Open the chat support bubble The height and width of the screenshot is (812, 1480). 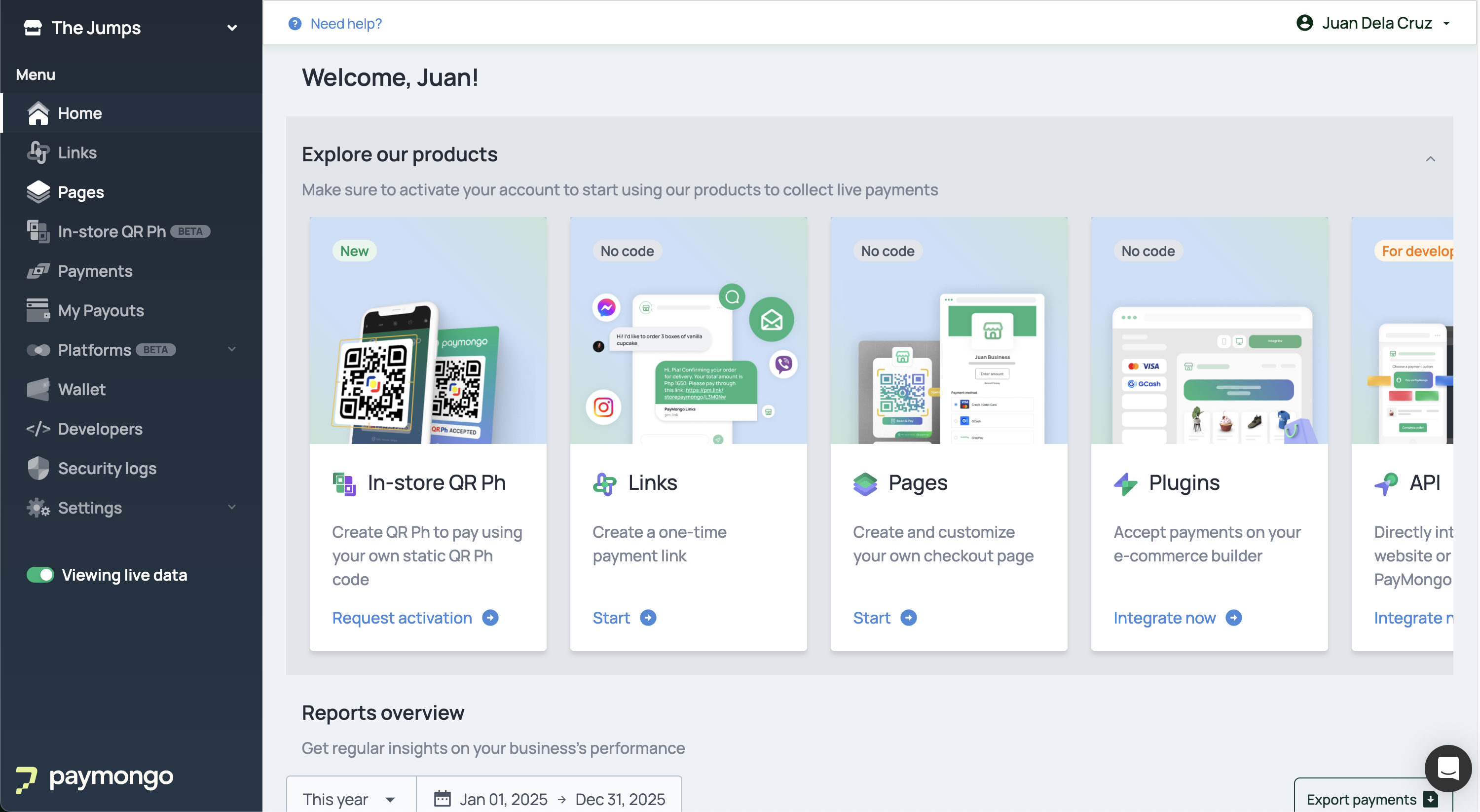pyautogui.click(x=1447, y=768)
